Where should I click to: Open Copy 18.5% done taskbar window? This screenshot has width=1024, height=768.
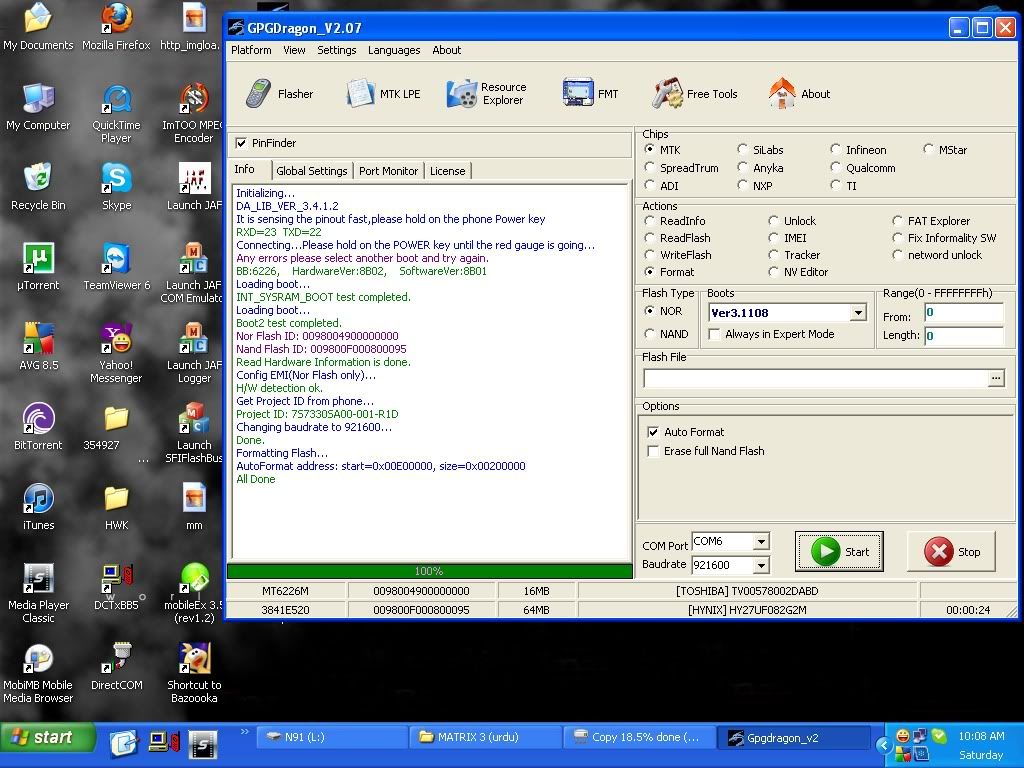coord(638,737)
